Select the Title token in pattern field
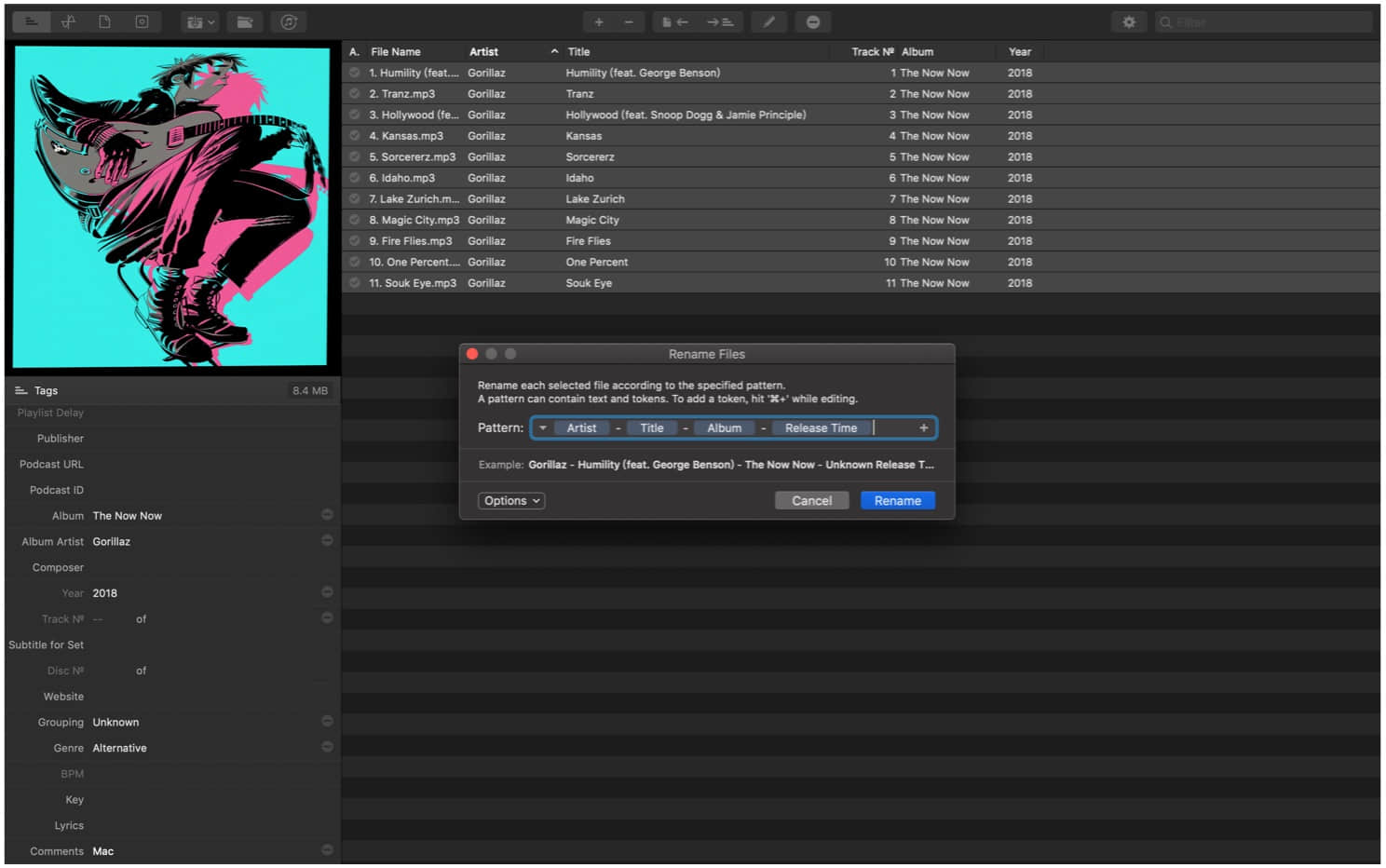The width and height of the screenshot is (1386, 868). (652, 428)
